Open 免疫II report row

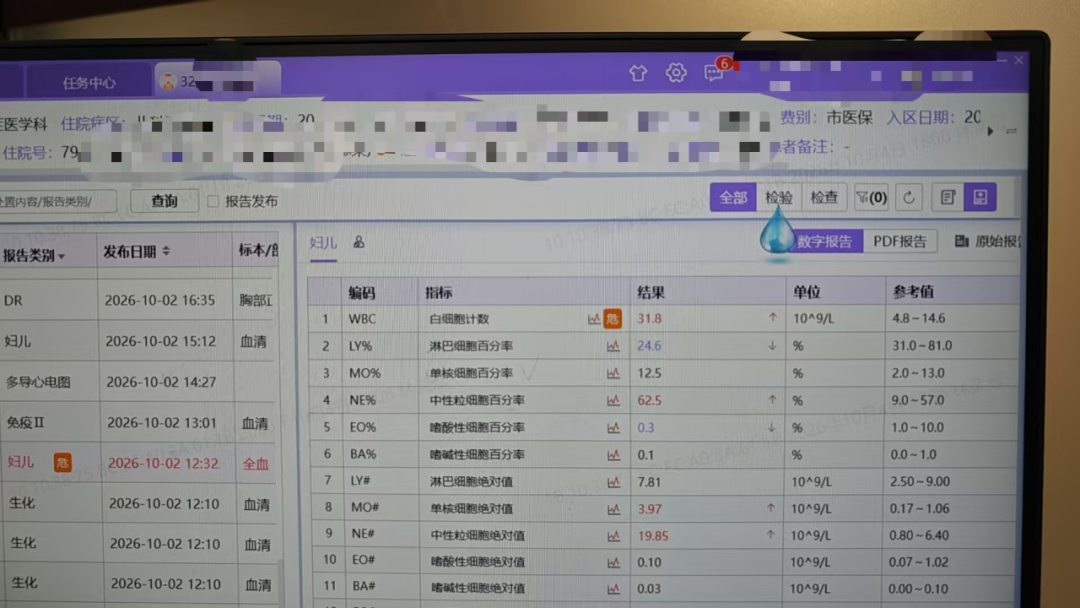138,422
